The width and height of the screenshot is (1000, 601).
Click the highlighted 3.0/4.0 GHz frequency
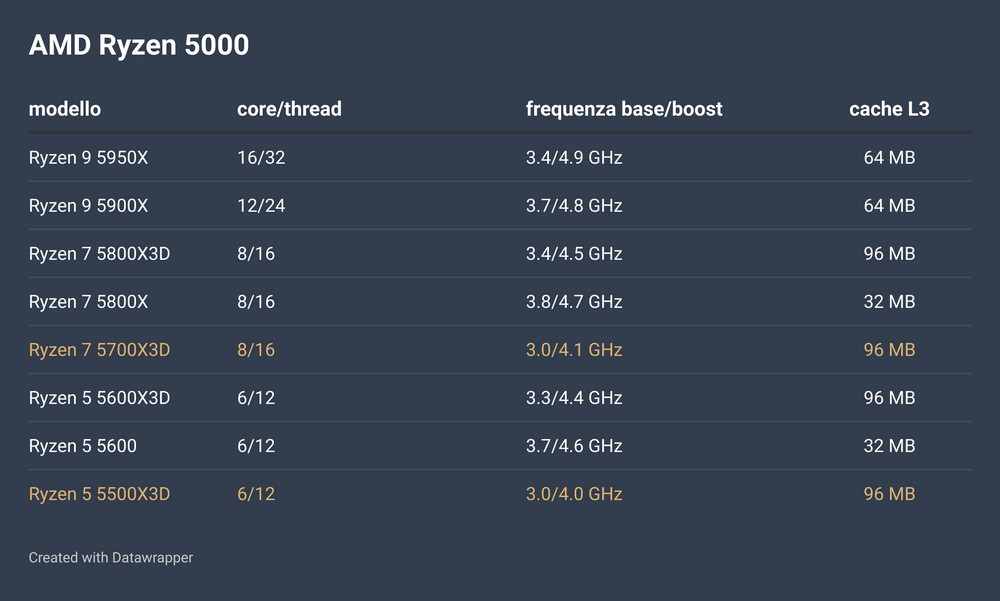(x=574, y=494)
